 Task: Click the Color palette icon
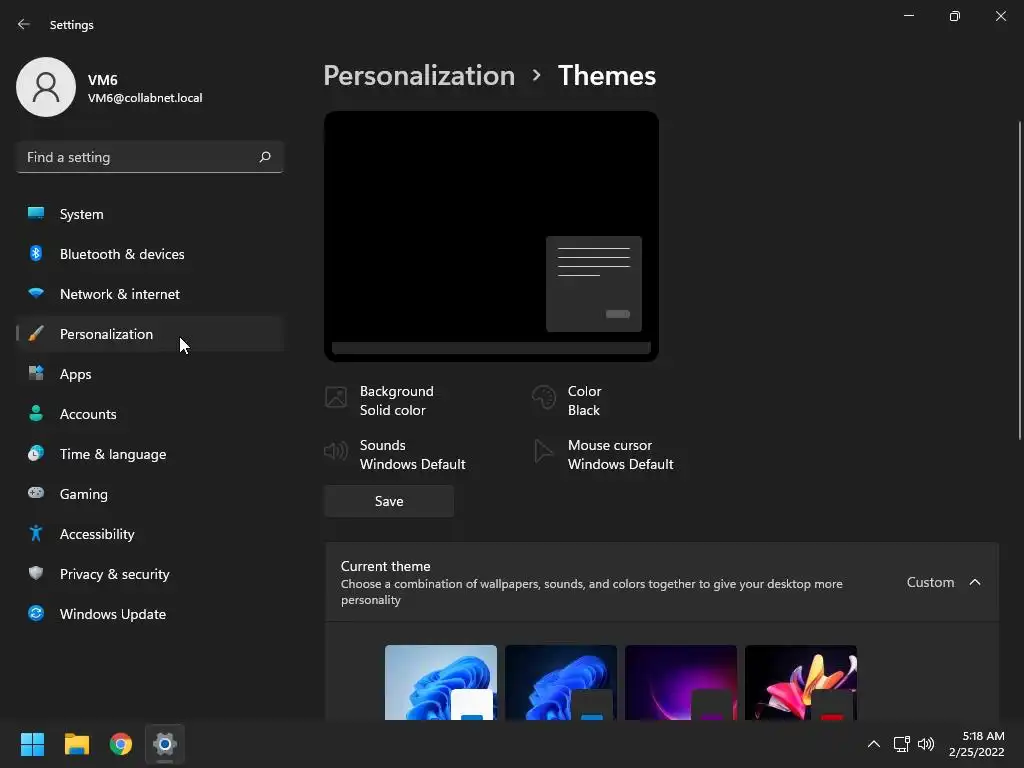point(543,397)
